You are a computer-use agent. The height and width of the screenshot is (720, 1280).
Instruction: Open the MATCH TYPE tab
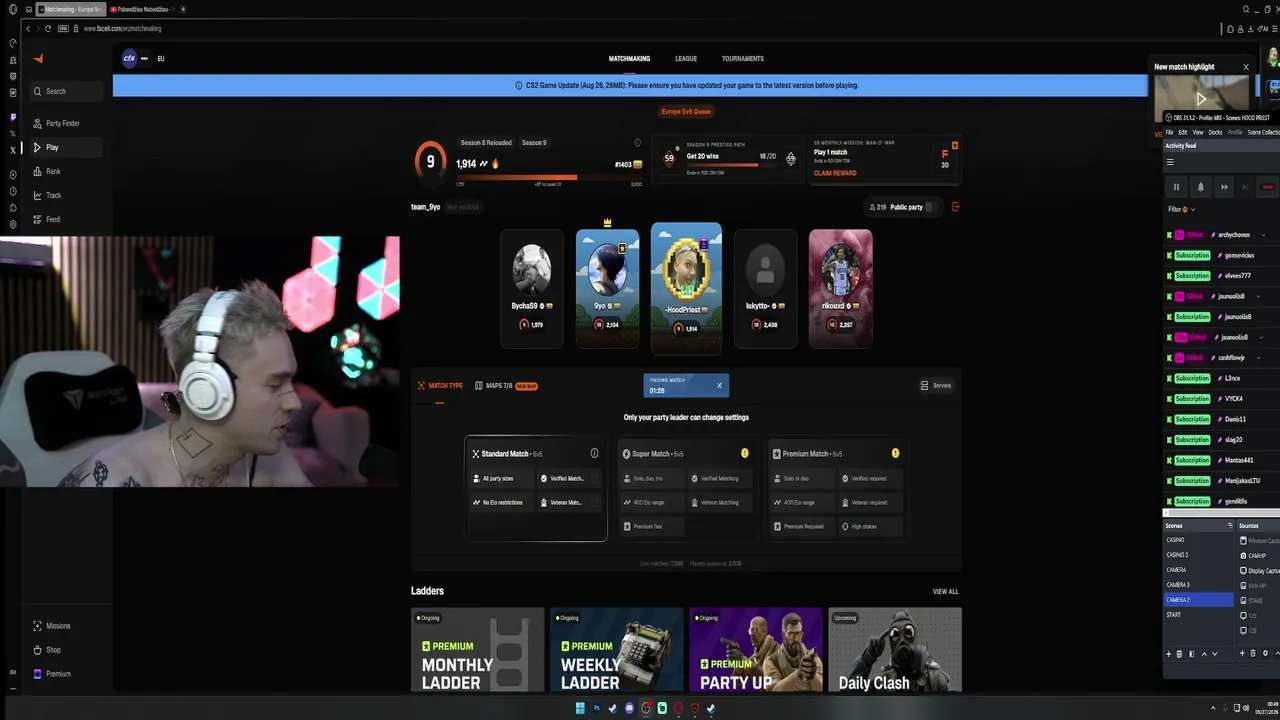pos(441,385)
